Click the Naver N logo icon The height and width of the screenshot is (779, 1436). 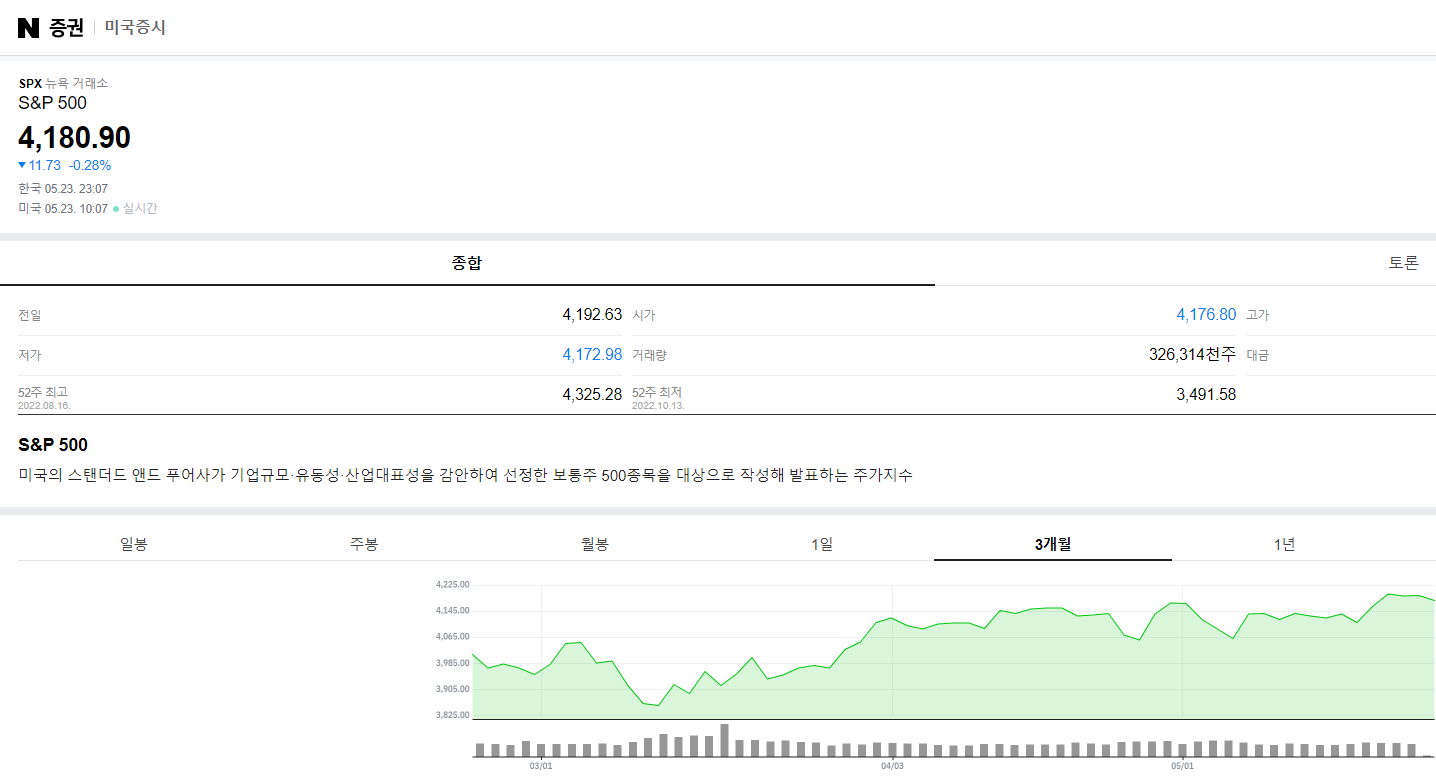coord(28,28)
